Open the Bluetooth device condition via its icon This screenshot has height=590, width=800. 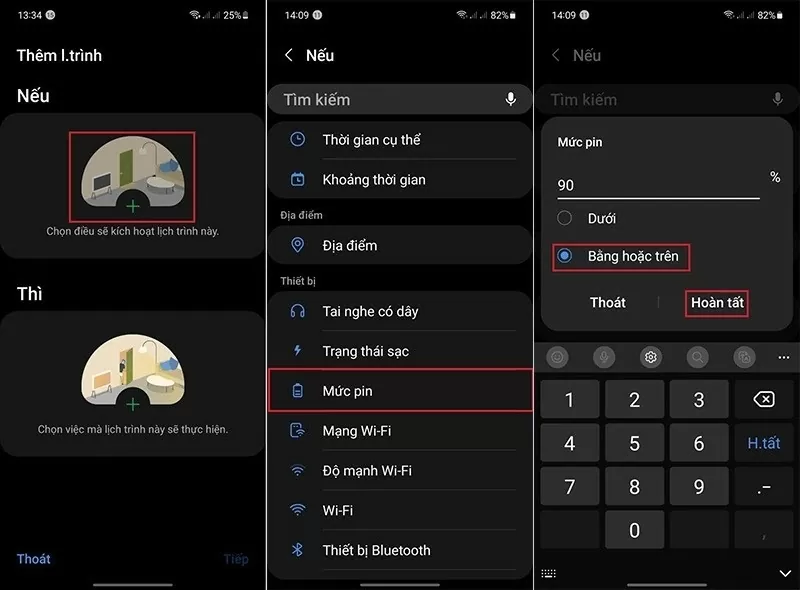[x=297, y=550]
